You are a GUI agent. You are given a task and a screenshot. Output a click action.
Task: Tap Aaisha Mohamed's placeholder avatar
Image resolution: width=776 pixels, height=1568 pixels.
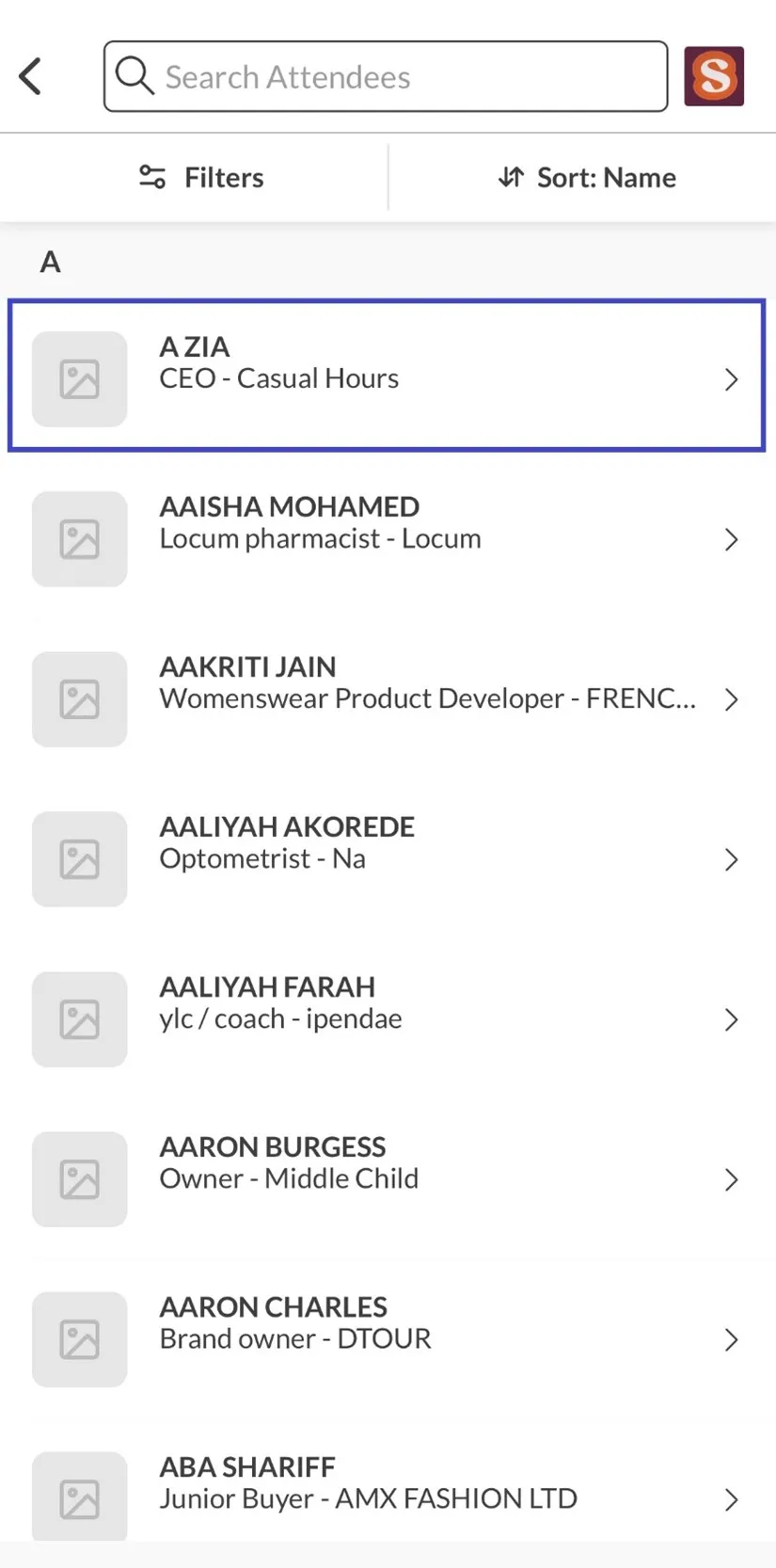(80, 539)
